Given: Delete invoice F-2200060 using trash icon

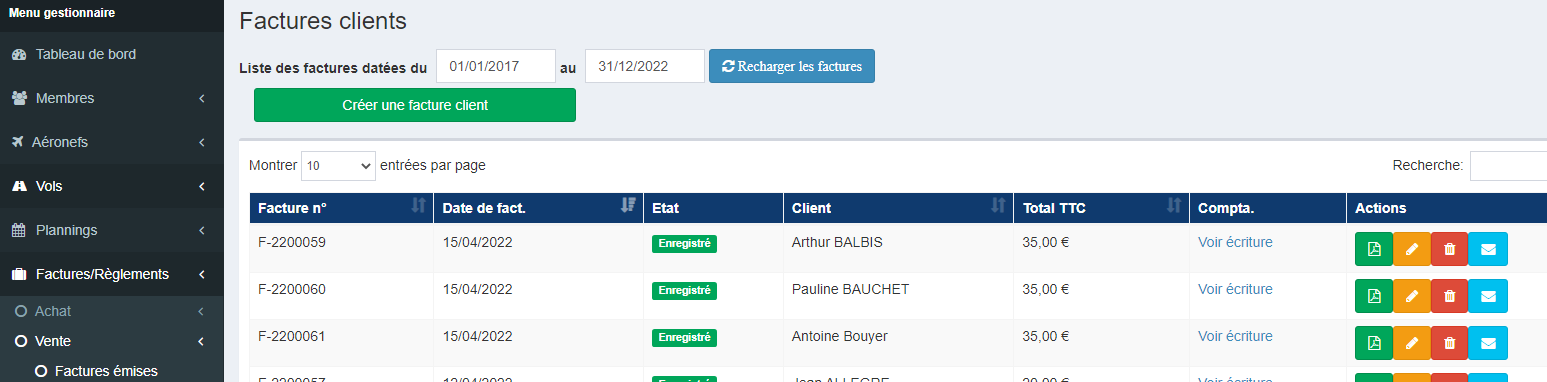Looking at the screenshot, I should point(1450,296).
